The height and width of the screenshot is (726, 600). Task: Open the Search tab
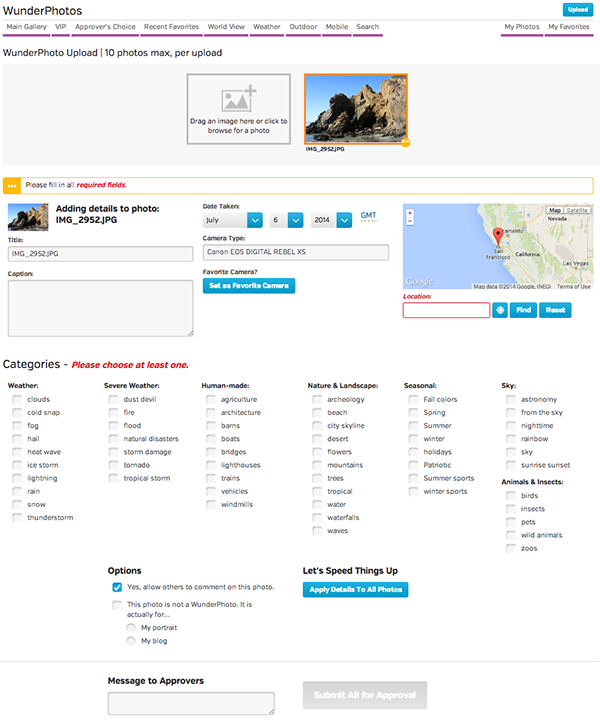[368, 27]
